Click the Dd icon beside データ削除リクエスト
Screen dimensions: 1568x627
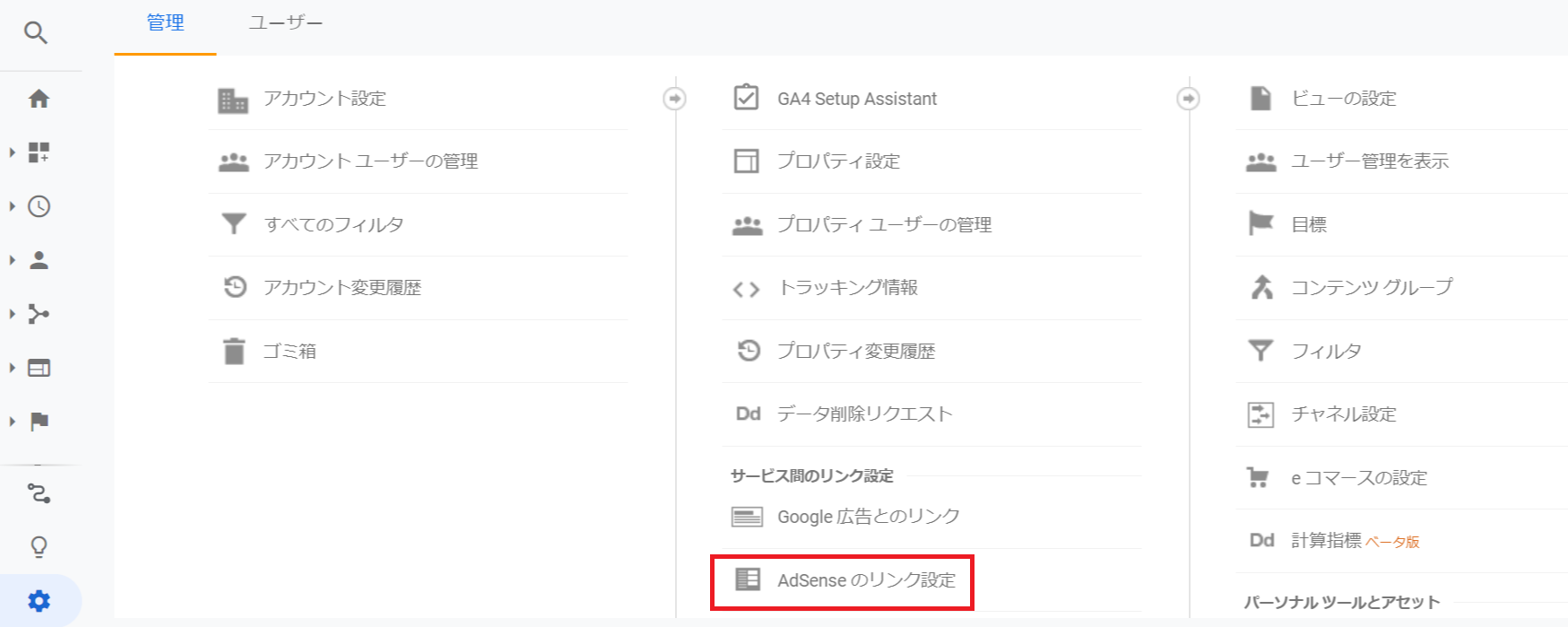748,414
